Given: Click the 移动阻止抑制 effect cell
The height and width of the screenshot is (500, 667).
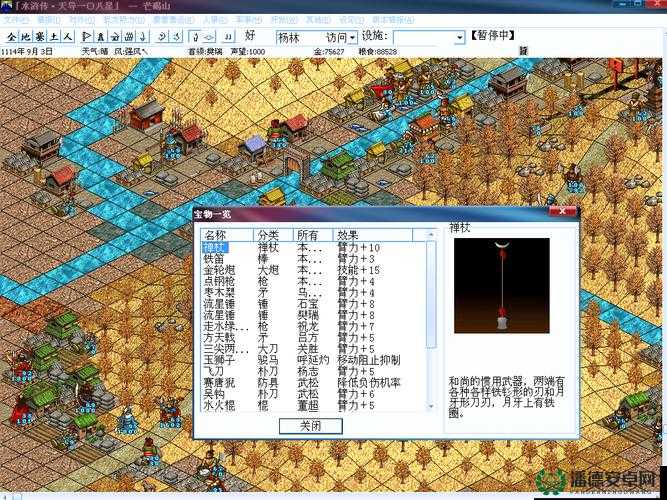Looking at the screenshot, I should (369, 360).
